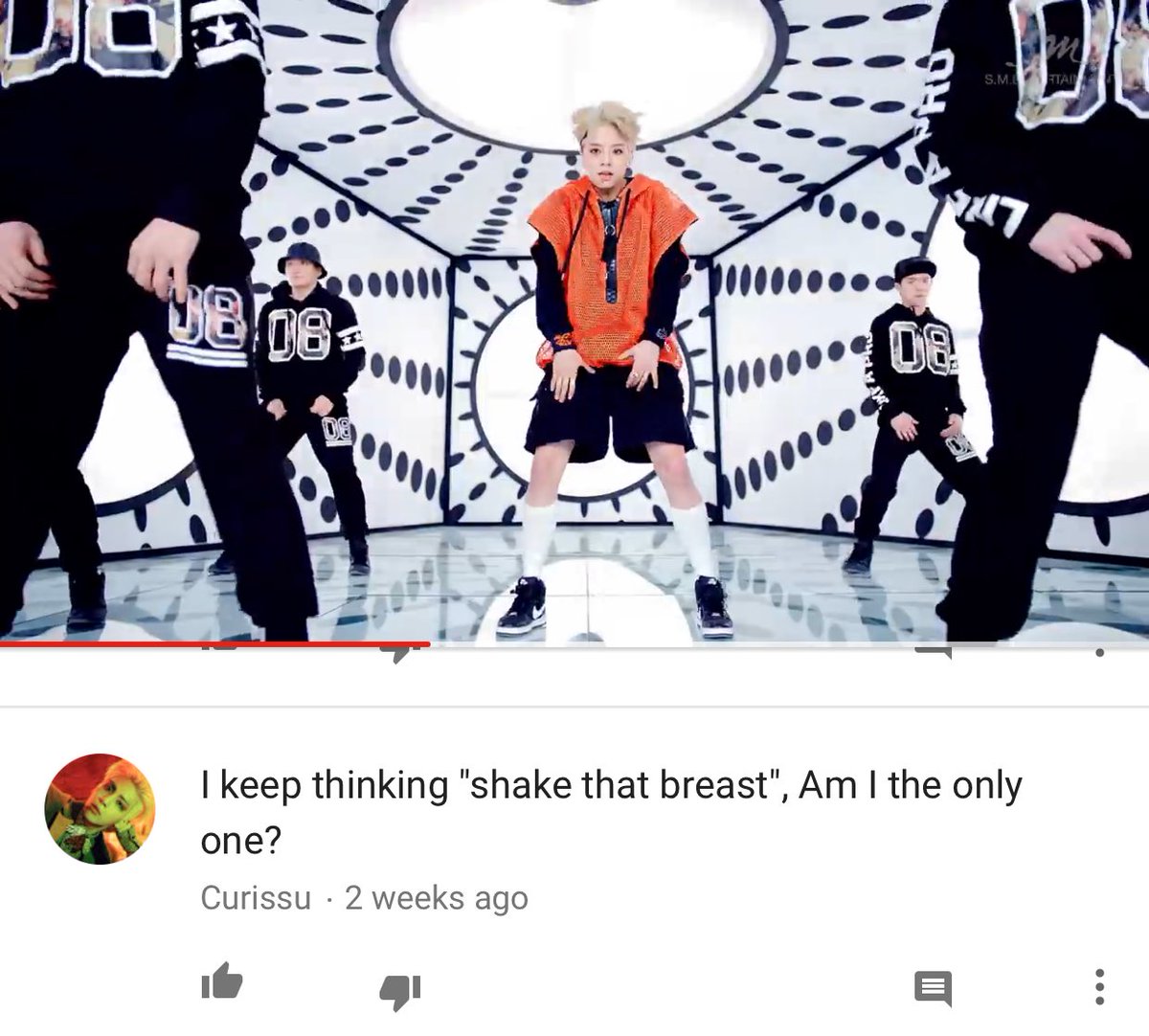Tap the "2 weeks ago" timestamp
The height and width of the screenshot is (1036, 1149).
point(437,898)
